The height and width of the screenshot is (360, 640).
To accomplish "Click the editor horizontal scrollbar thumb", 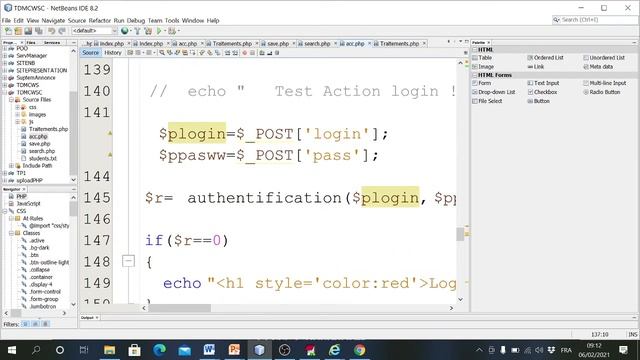I will pos(180,308).
